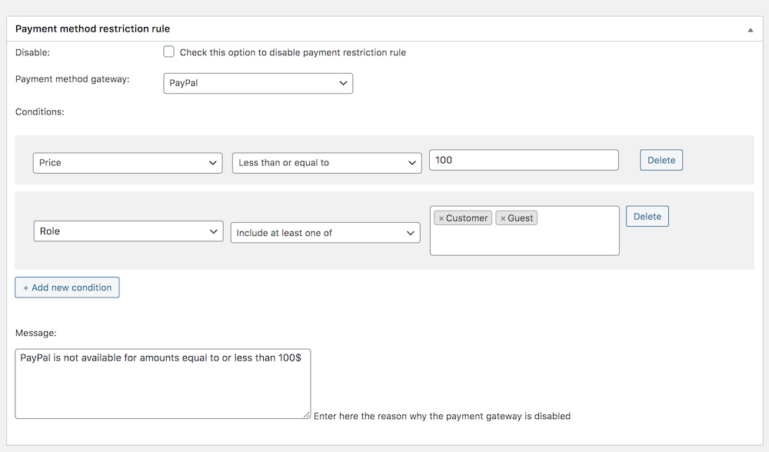This screenshot has width=769, height=452.
Task: Check the disable payment restriction rule checkbox
Action: [169, 52]
